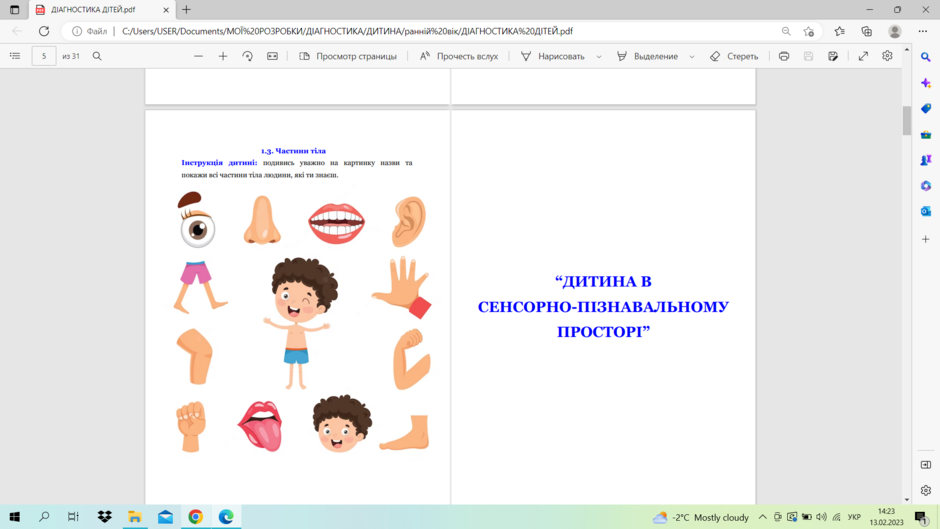This screenshot has height=529, width=940.
Task: Zoom in with the plus icon
Action: pos(223,56)
